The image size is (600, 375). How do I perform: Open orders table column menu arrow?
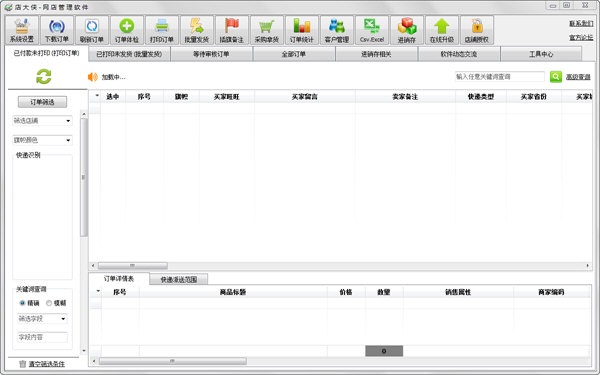[x=97, y=96]
